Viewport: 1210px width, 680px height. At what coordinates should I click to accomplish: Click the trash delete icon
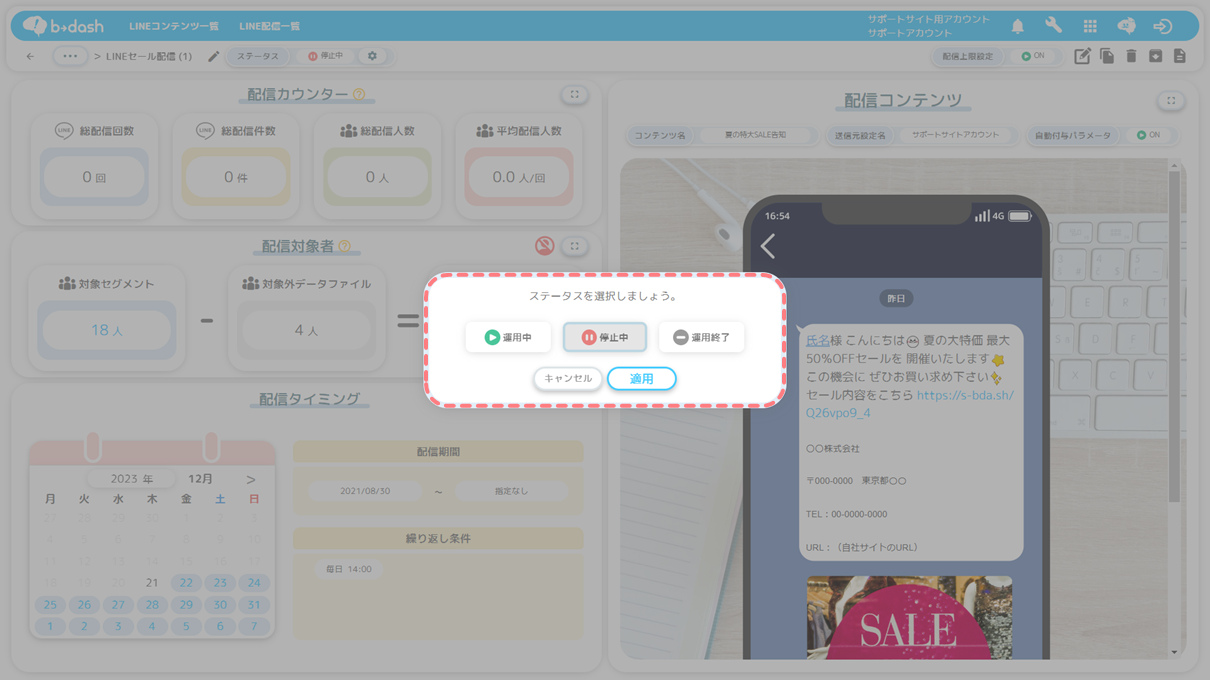click(1131, 56)
